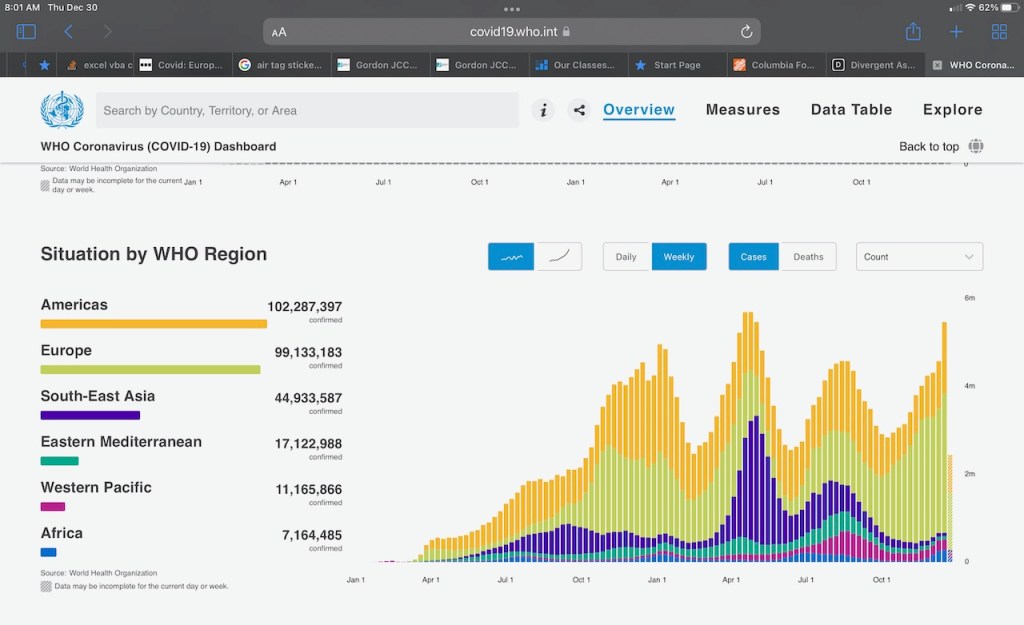Select the cumulative curve chart toggle

pyautogui.click(x=559, y=257)
